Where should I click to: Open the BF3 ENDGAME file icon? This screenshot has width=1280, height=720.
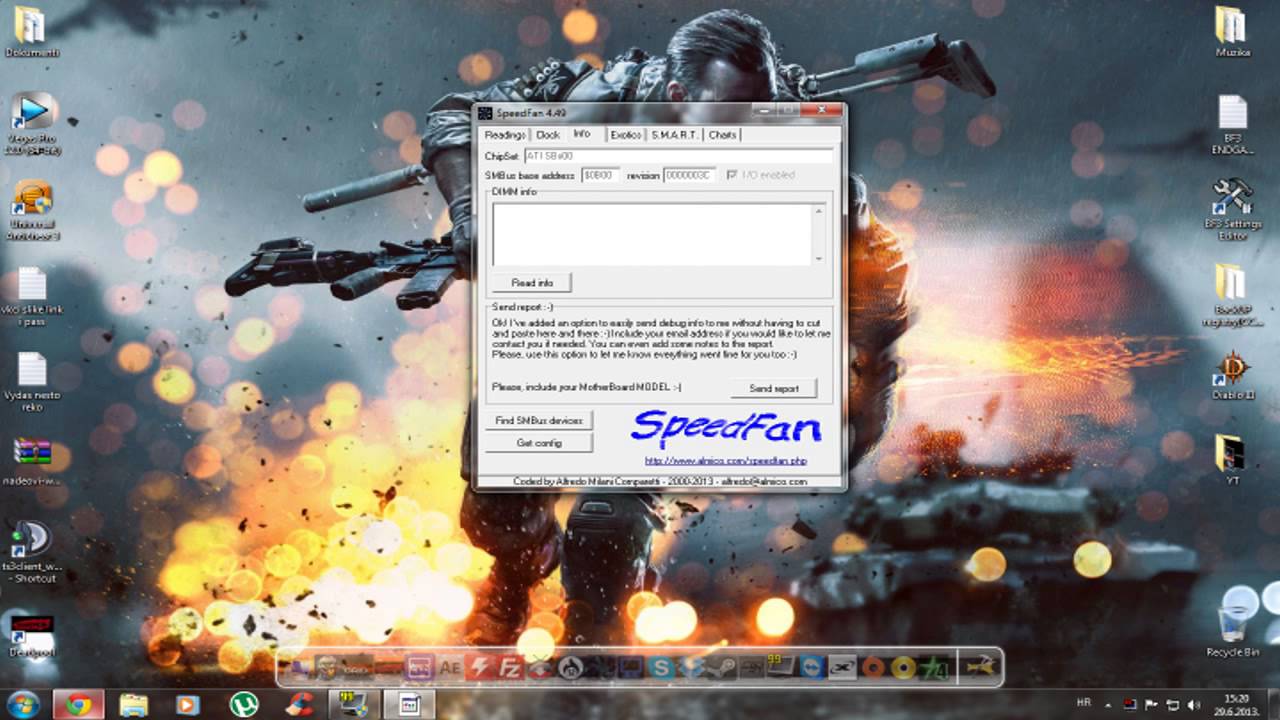tap(1232, 124)
